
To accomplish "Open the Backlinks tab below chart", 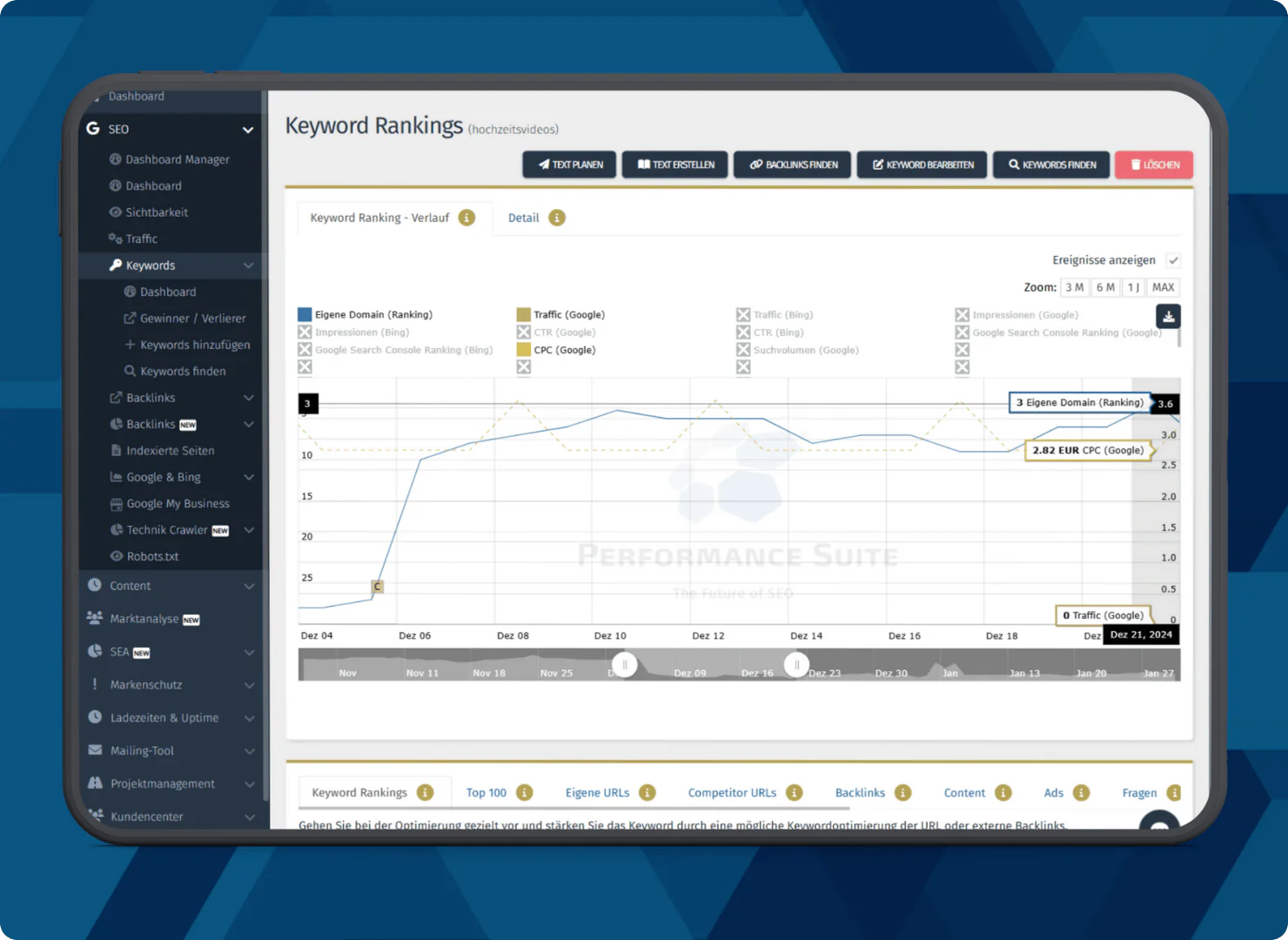I will coord(860,792).
